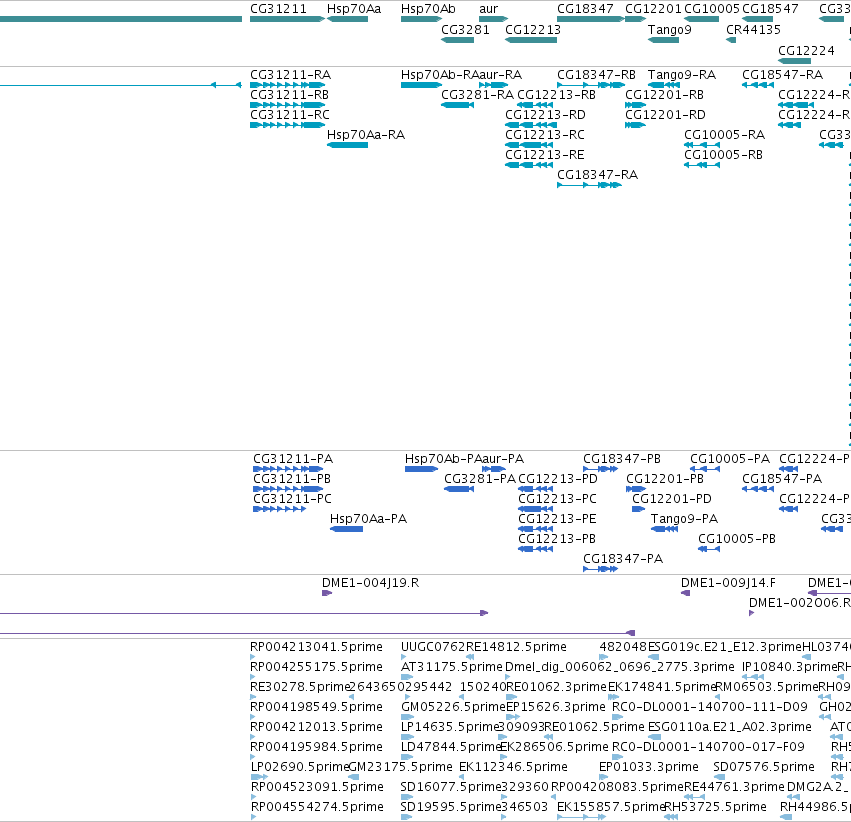
Task: Click the CG12201-RB label
Action: point(664,95)
